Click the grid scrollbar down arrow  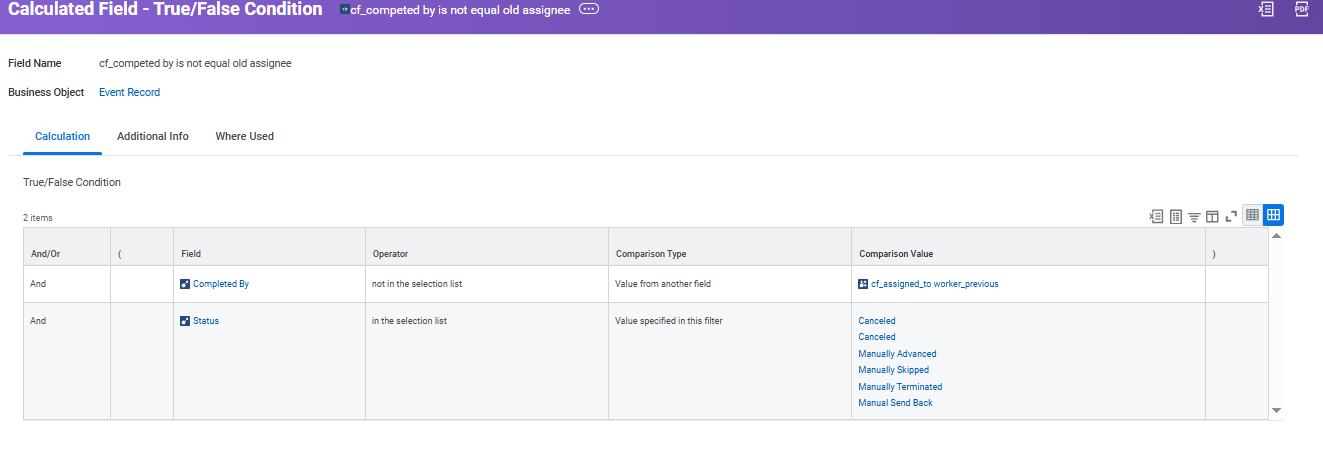tap(1276, 410)
